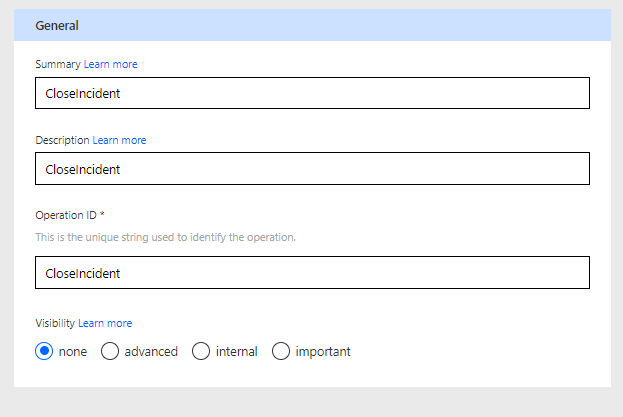Click the none option label text
This screenshot has width=623, height=417.
[x=73, y=352]
